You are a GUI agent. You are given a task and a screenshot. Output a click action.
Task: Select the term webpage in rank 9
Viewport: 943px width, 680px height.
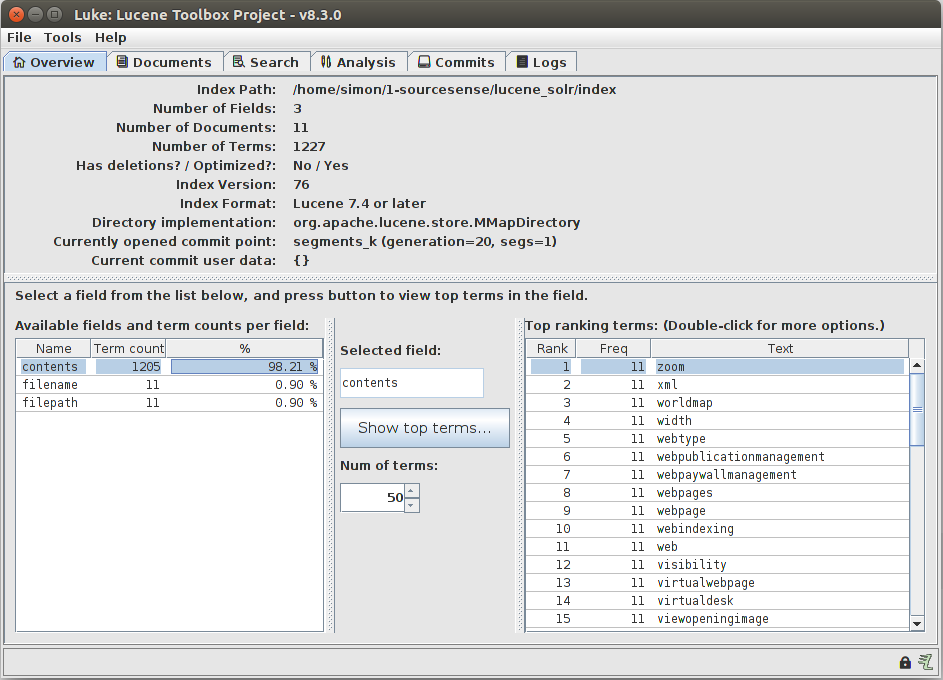point(717,511)
